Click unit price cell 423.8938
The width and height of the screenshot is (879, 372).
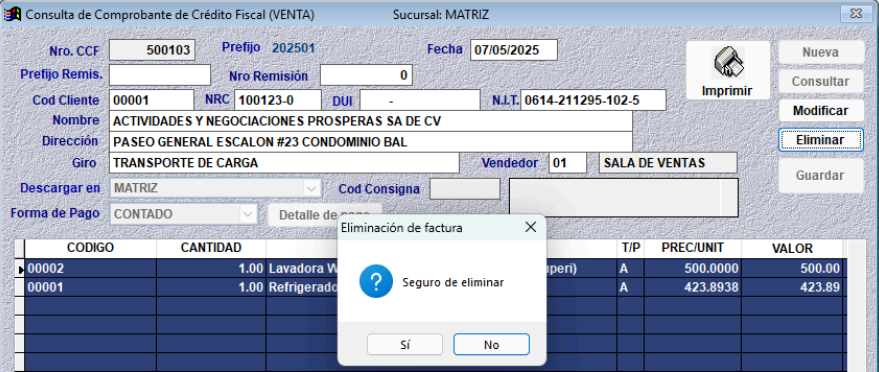point(692,287)
